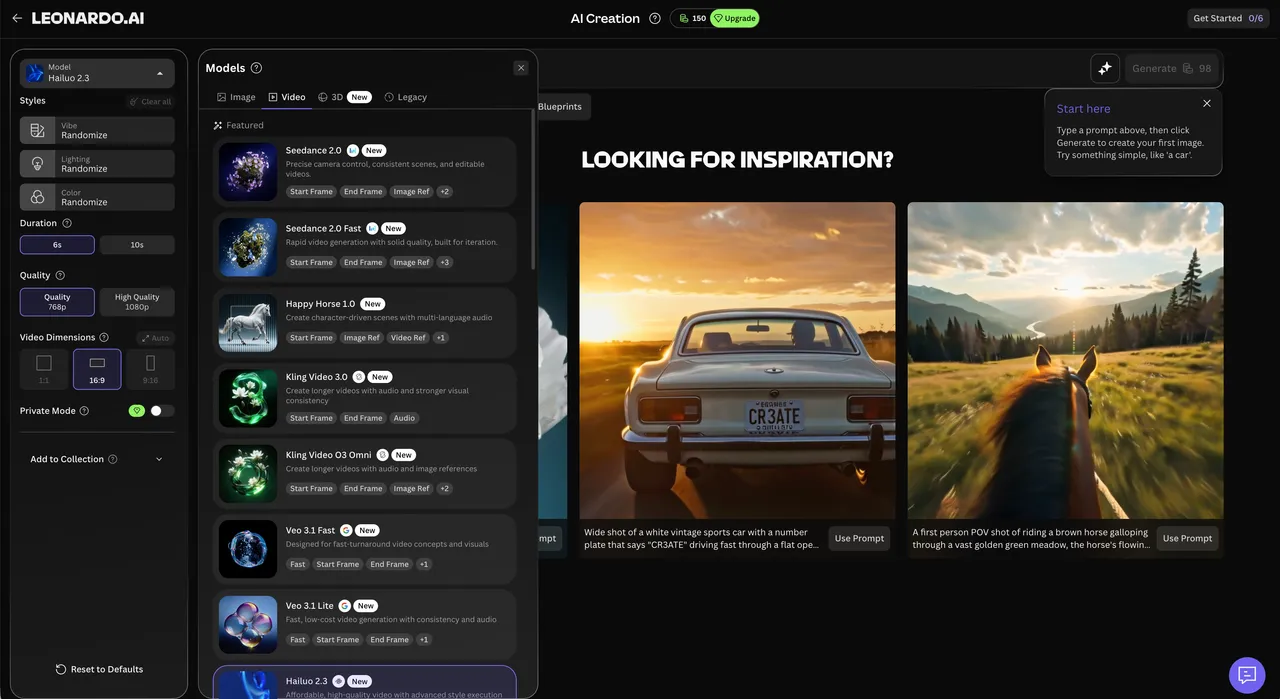
Task: Click the Seedance 2.0 Fast thumbnail
Action: (248, 247)
